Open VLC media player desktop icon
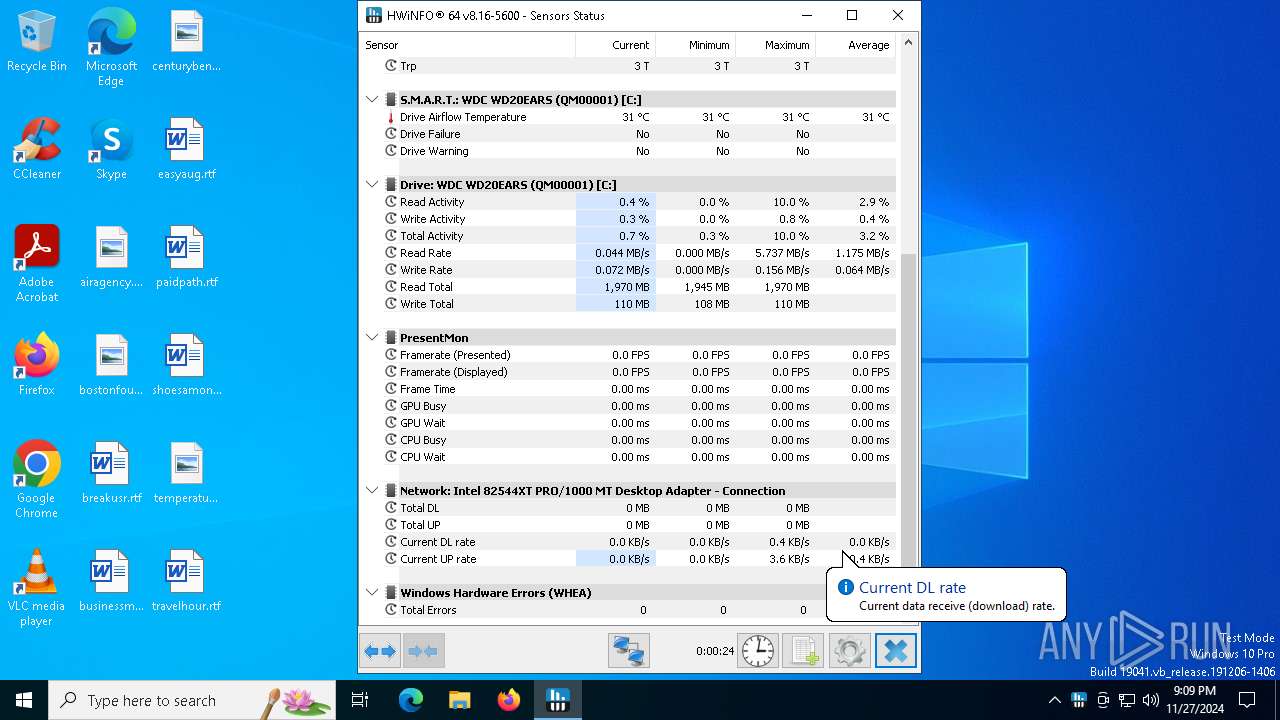The image size is (1280, 720). click(37, 587)
